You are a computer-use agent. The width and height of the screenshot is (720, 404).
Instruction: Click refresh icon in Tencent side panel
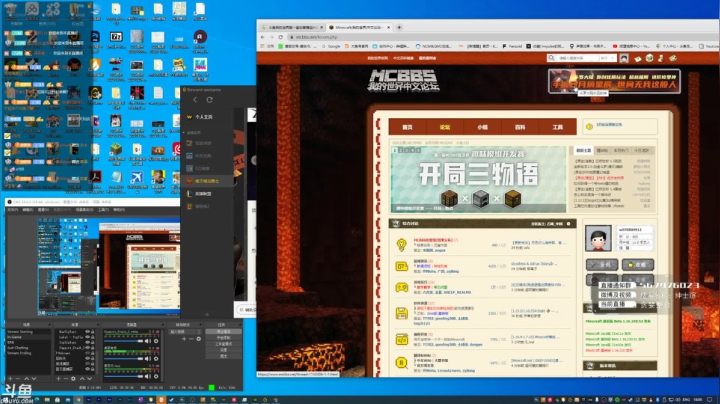(209, 100)
